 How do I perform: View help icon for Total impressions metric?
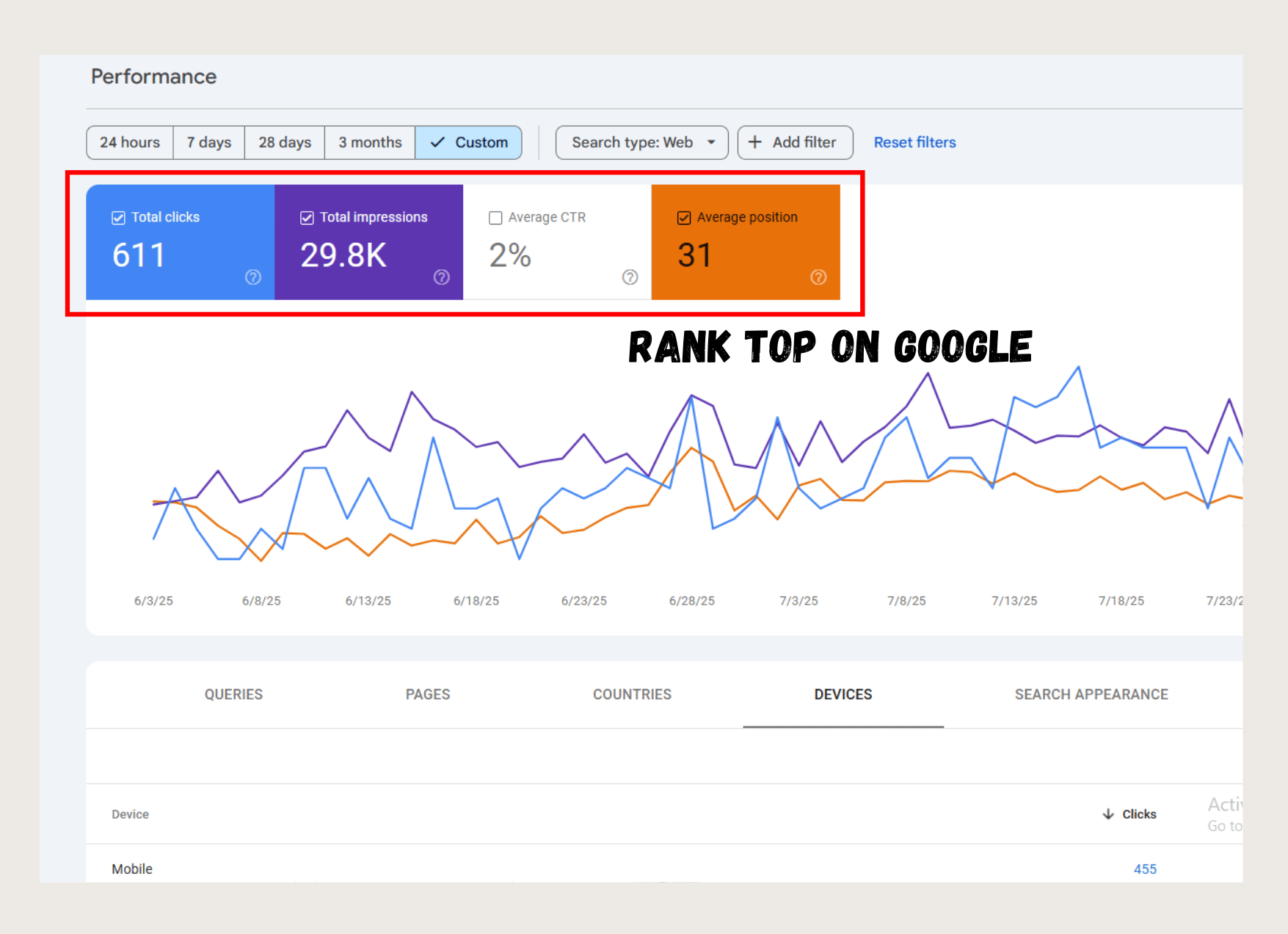coord(441,277)
